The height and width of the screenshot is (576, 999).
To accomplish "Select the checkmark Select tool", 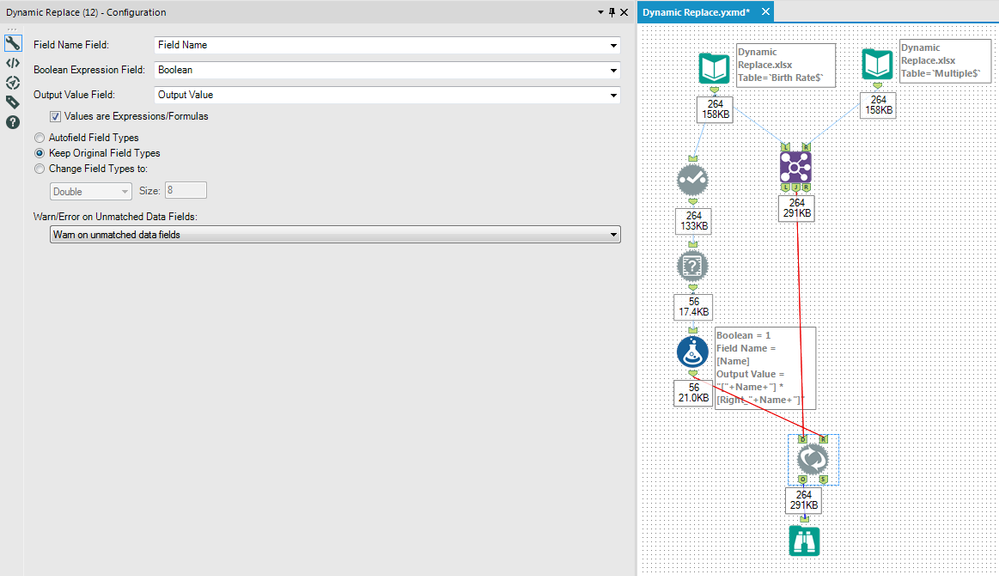I will 693,180.
